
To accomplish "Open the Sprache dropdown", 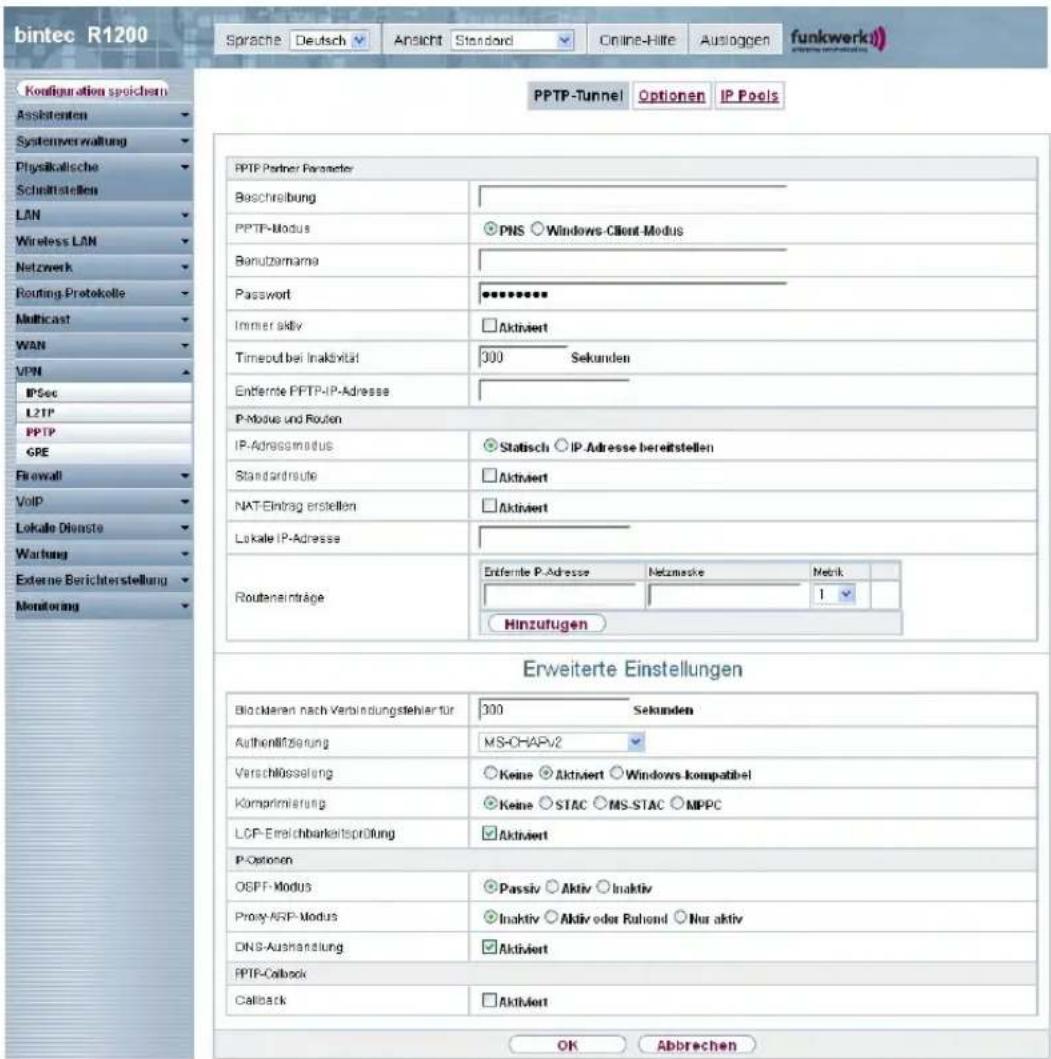I will coord(330,41).
